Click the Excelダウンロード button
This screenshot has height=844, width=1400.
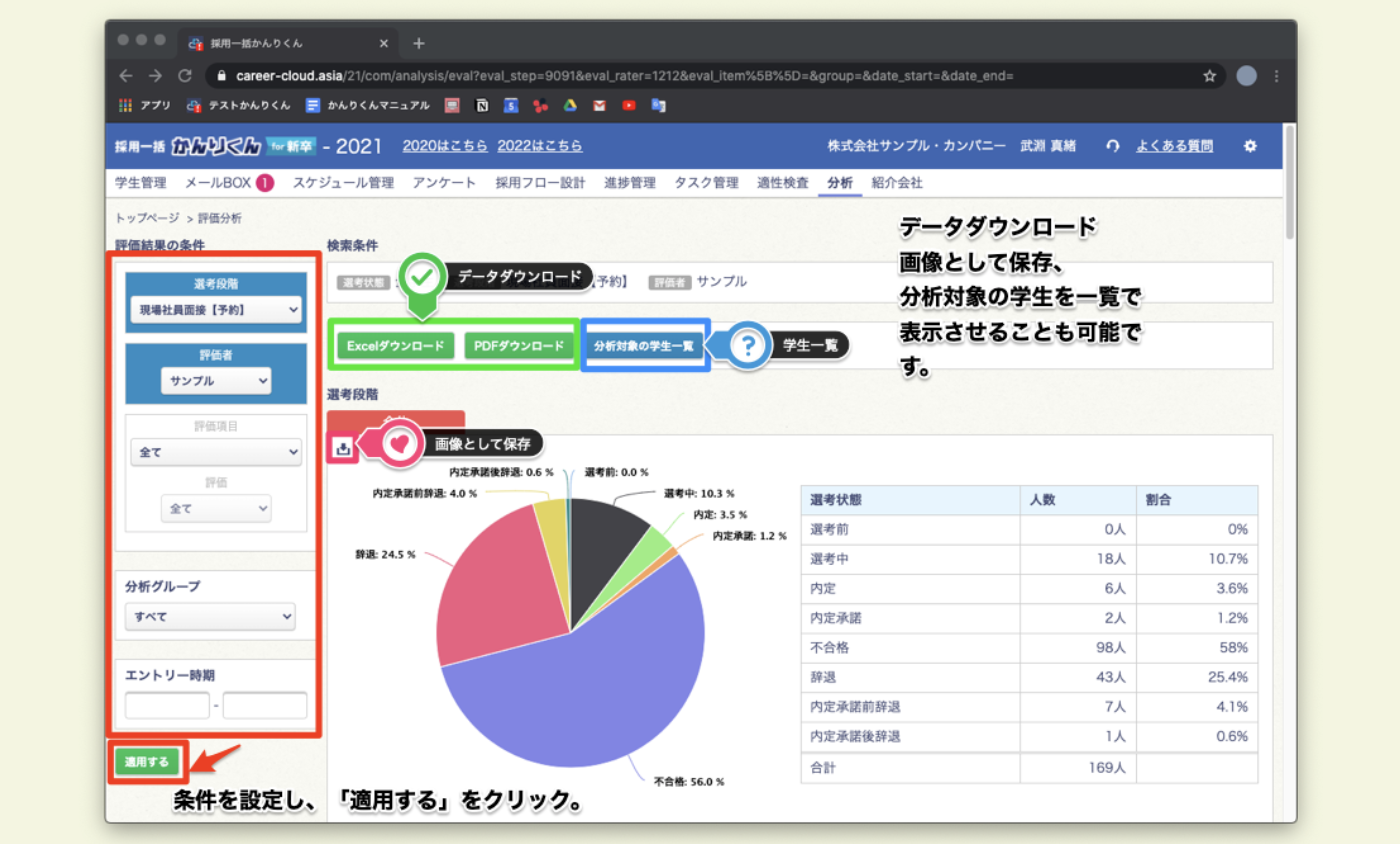coord(395,346)
